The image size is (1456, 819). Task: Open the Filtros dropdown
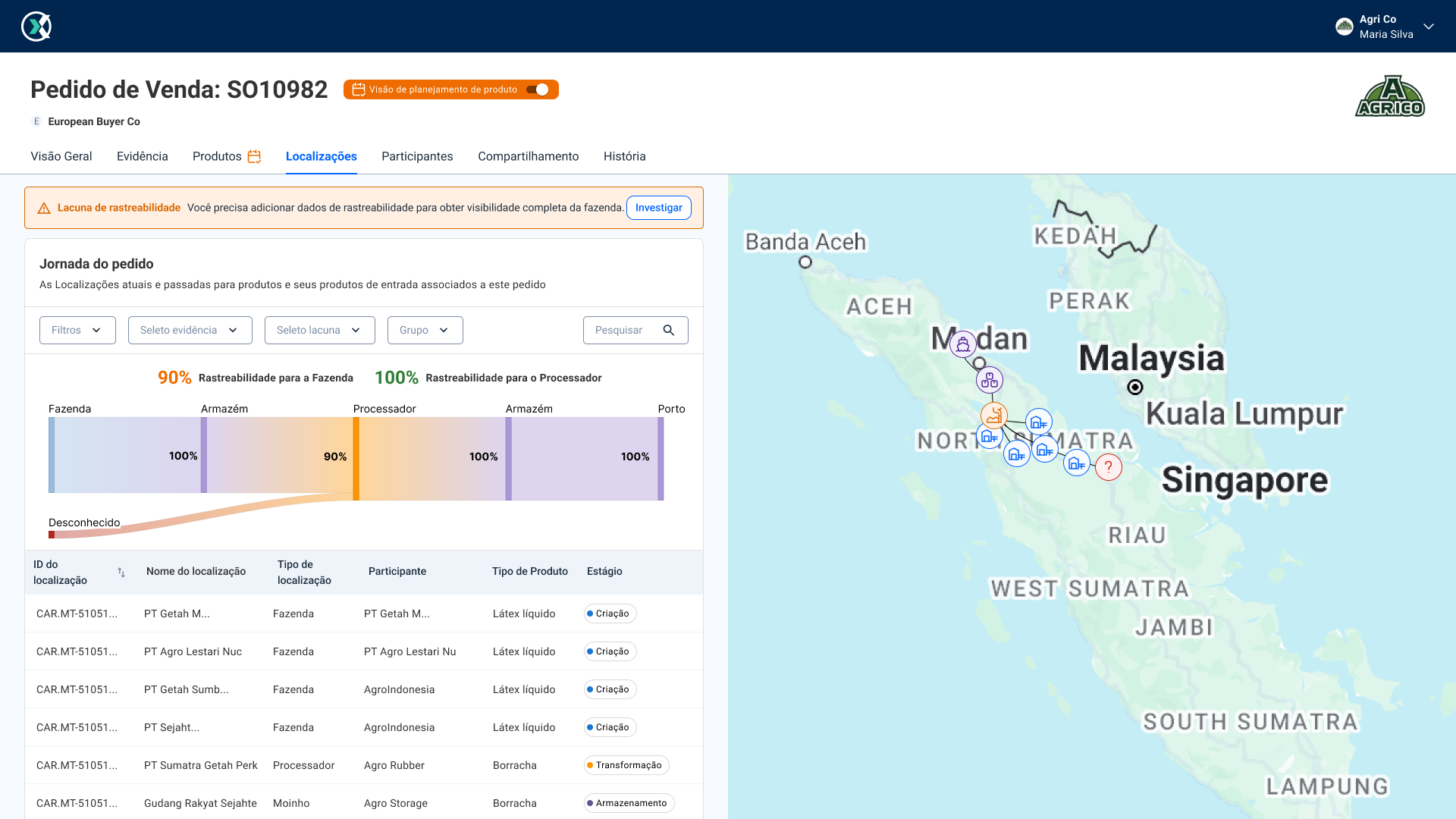tap(77, 331)
